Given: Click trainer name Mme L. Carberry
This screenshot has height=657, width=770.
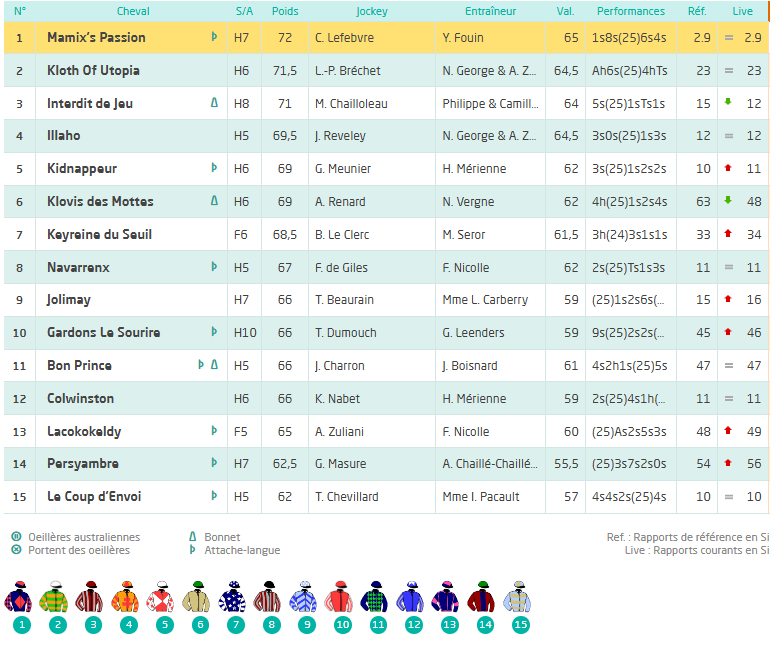Looking at the screenshot, I should click(485, 300).
